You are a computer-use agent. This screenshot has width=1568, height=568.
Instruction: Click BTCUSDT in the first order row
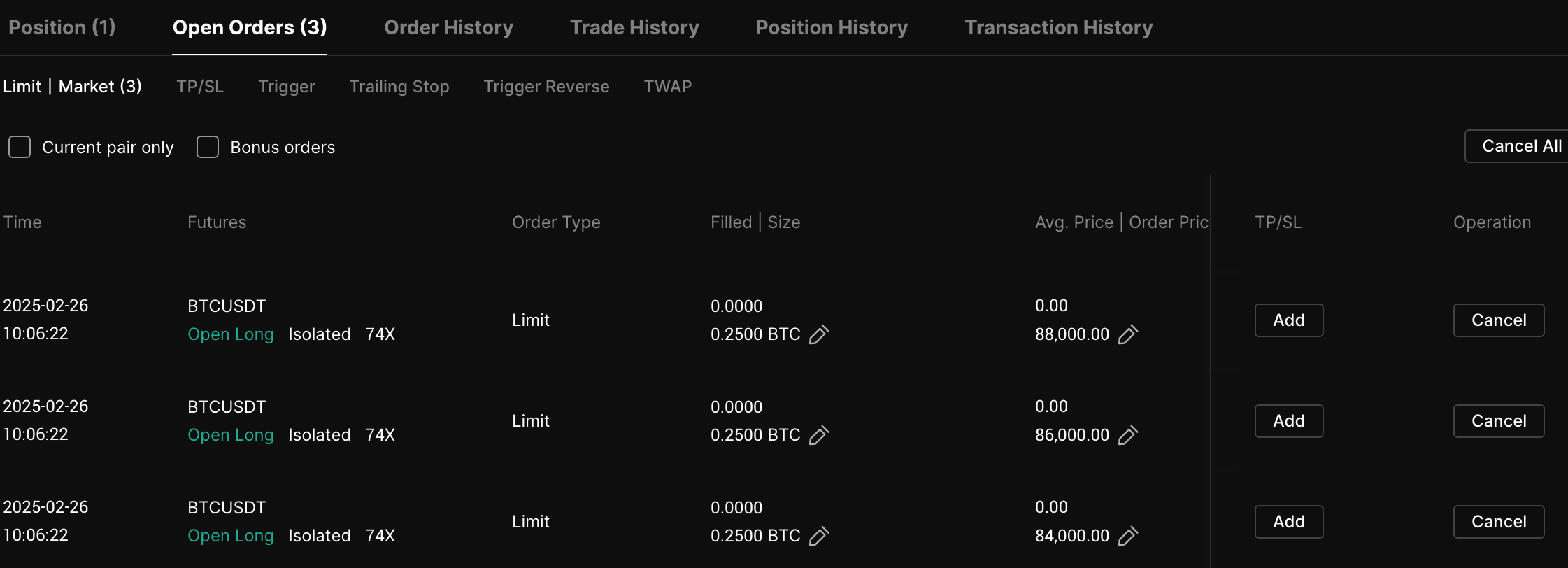[x=227, y=306]
